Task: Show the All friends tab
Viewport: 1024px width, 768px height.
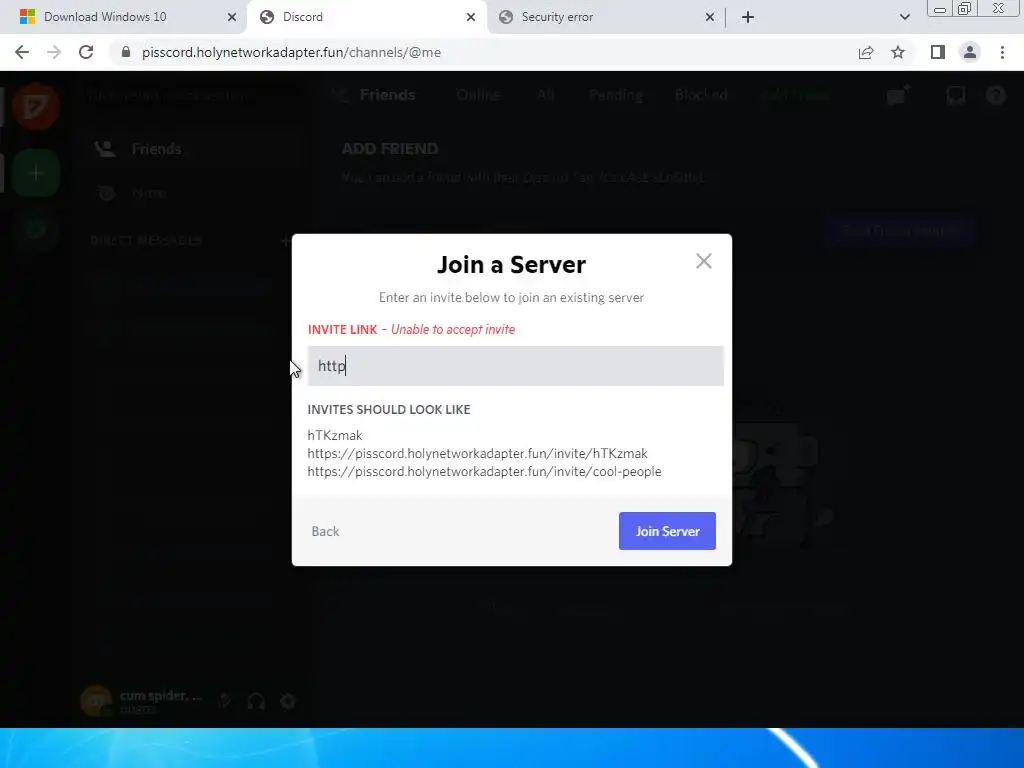Action: point(545,95)
